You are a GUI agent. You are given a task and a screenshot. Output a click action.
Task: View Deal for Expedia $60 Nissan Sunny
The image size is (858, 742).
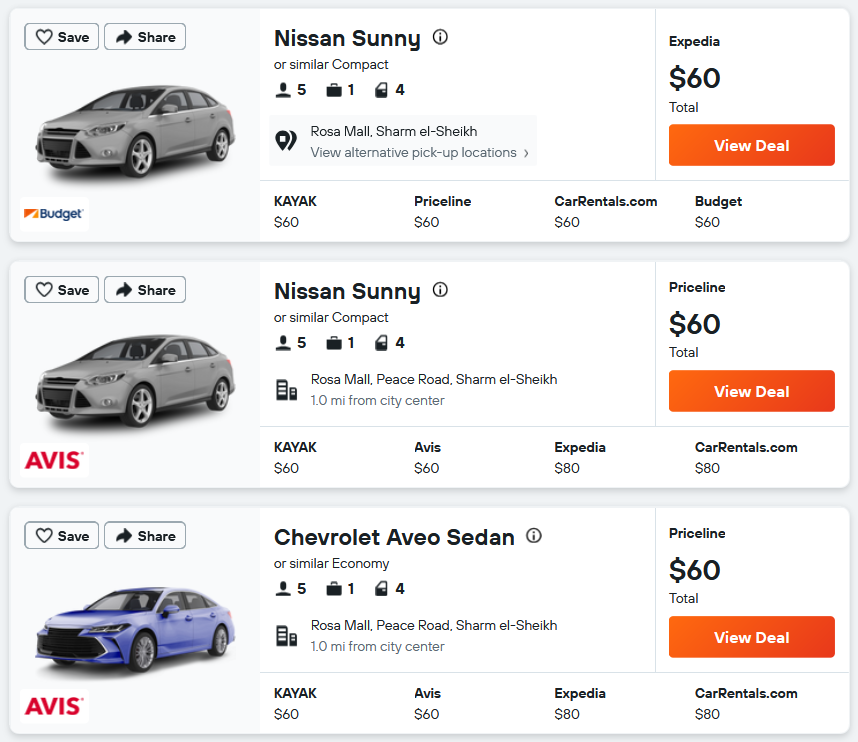[x=751, y=145]
